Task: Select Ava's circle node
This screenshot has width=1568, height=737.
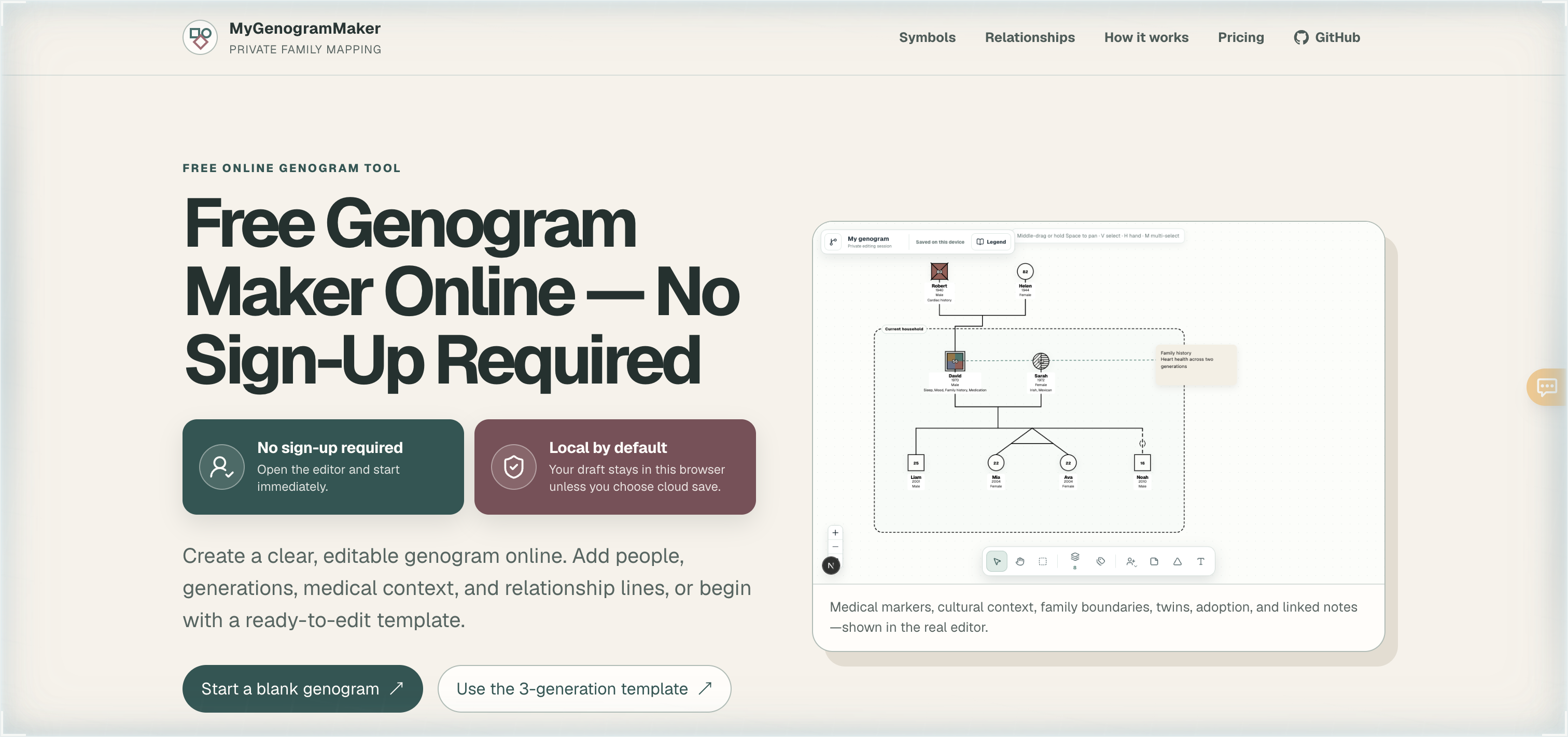Action: coord(1068,462)
